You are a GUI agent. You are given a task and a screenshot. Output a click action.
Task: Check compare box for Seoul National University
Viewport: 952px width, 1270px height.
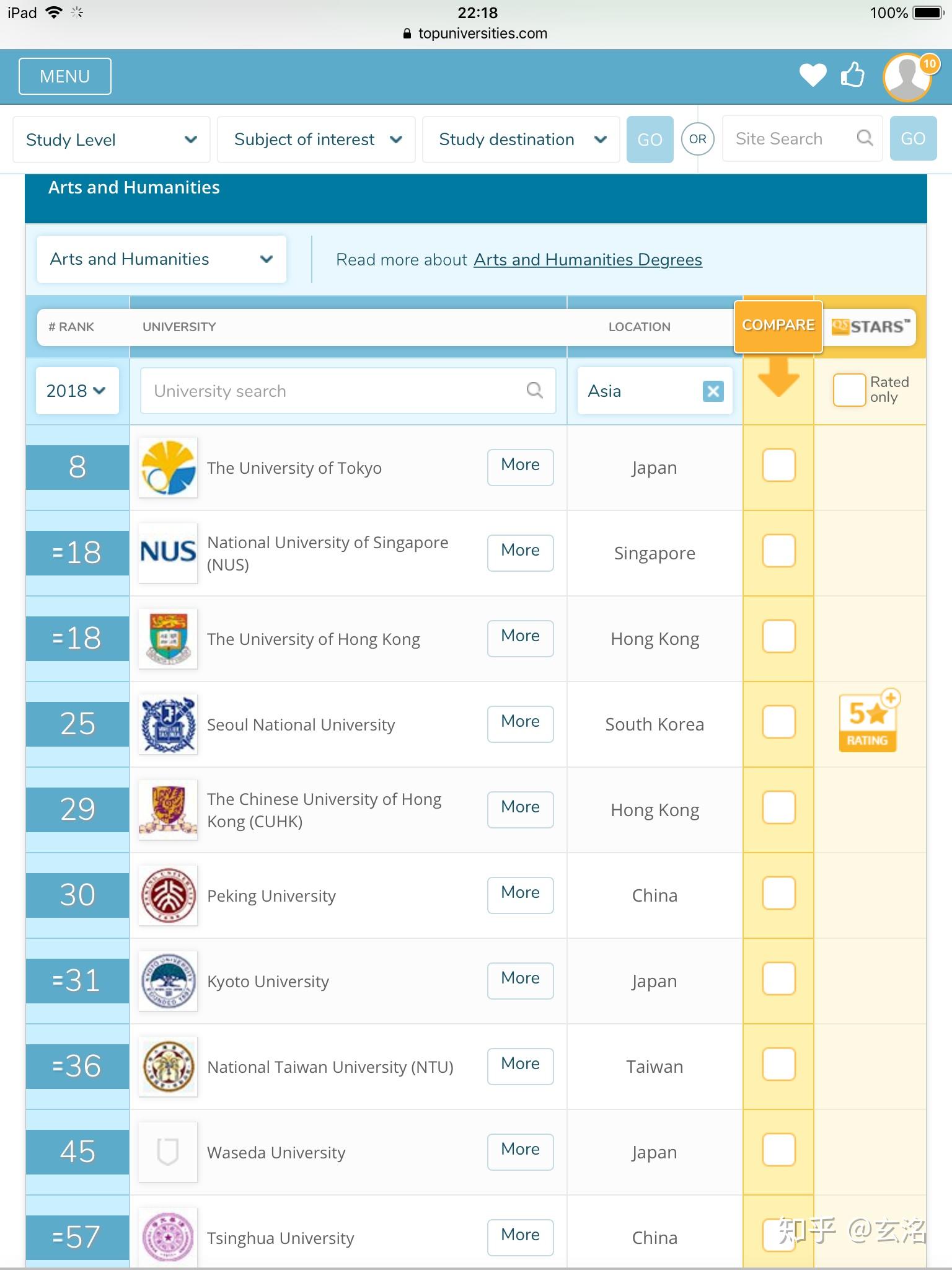pyautogui.click(x=778, y=722)
